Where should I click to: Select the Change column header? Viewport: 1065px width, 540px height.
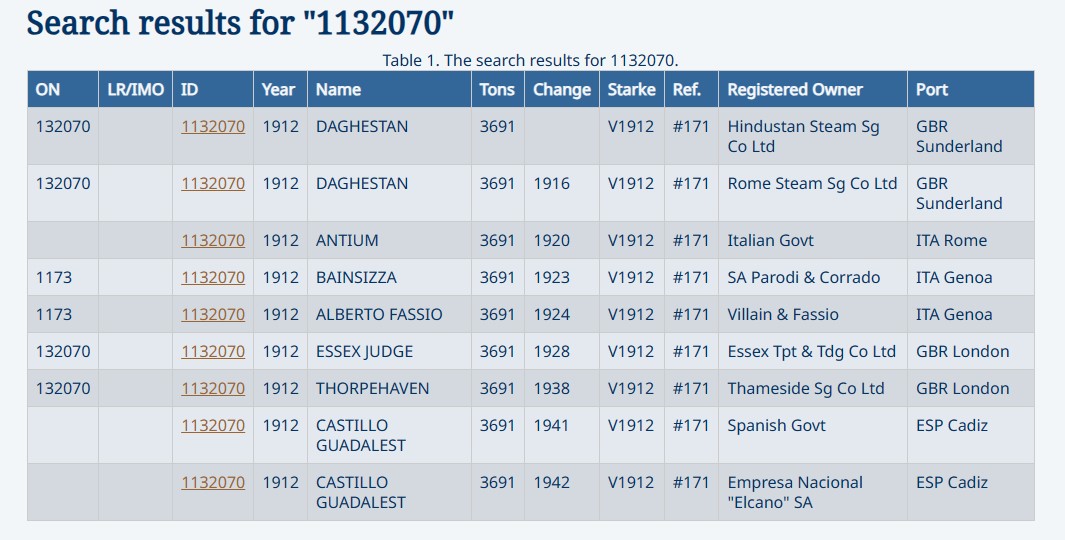click(561, 90)
